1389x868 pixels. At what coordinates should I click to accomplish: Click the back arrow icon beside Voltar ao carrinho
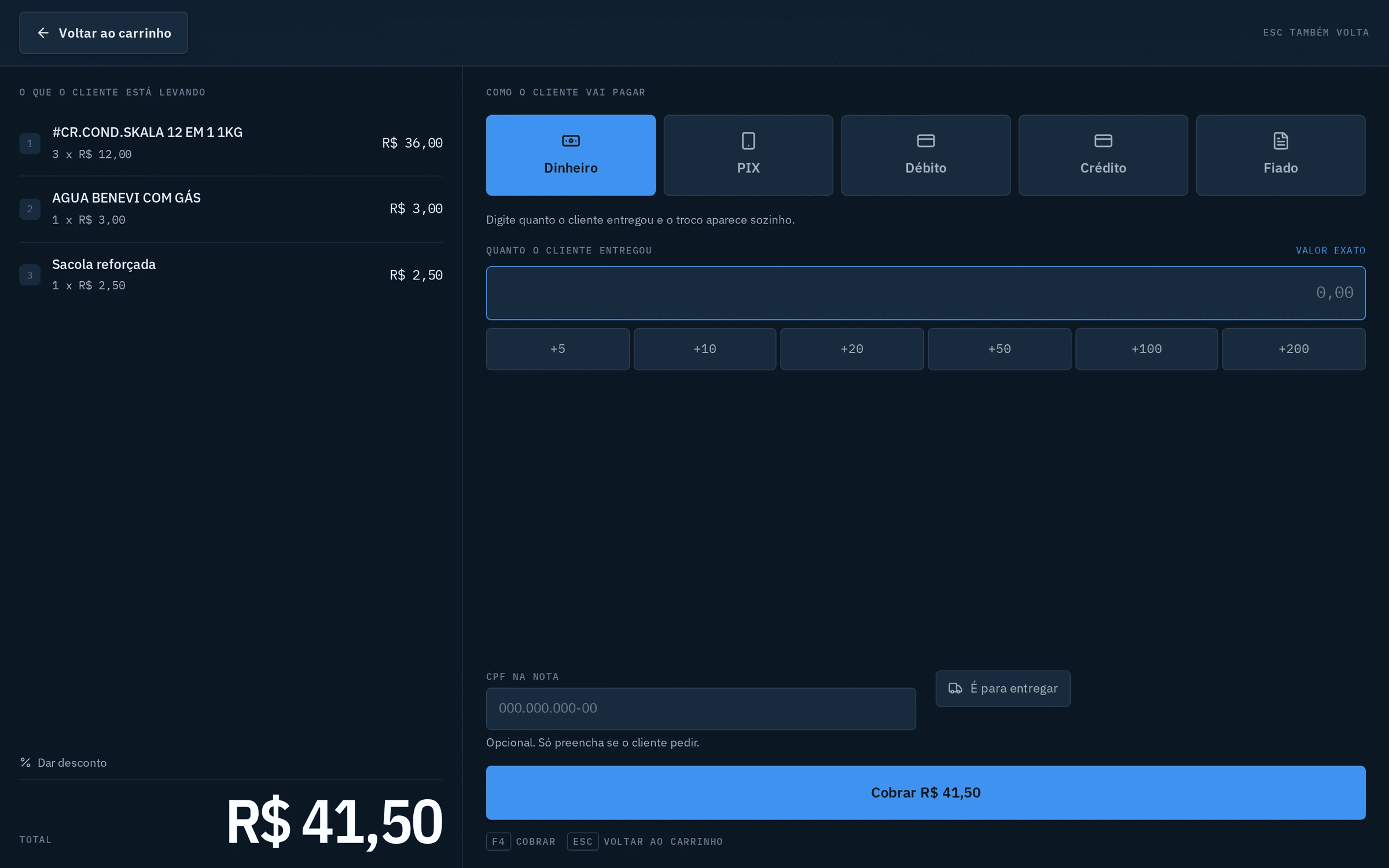pyautogui.click(x=43, y=33)
